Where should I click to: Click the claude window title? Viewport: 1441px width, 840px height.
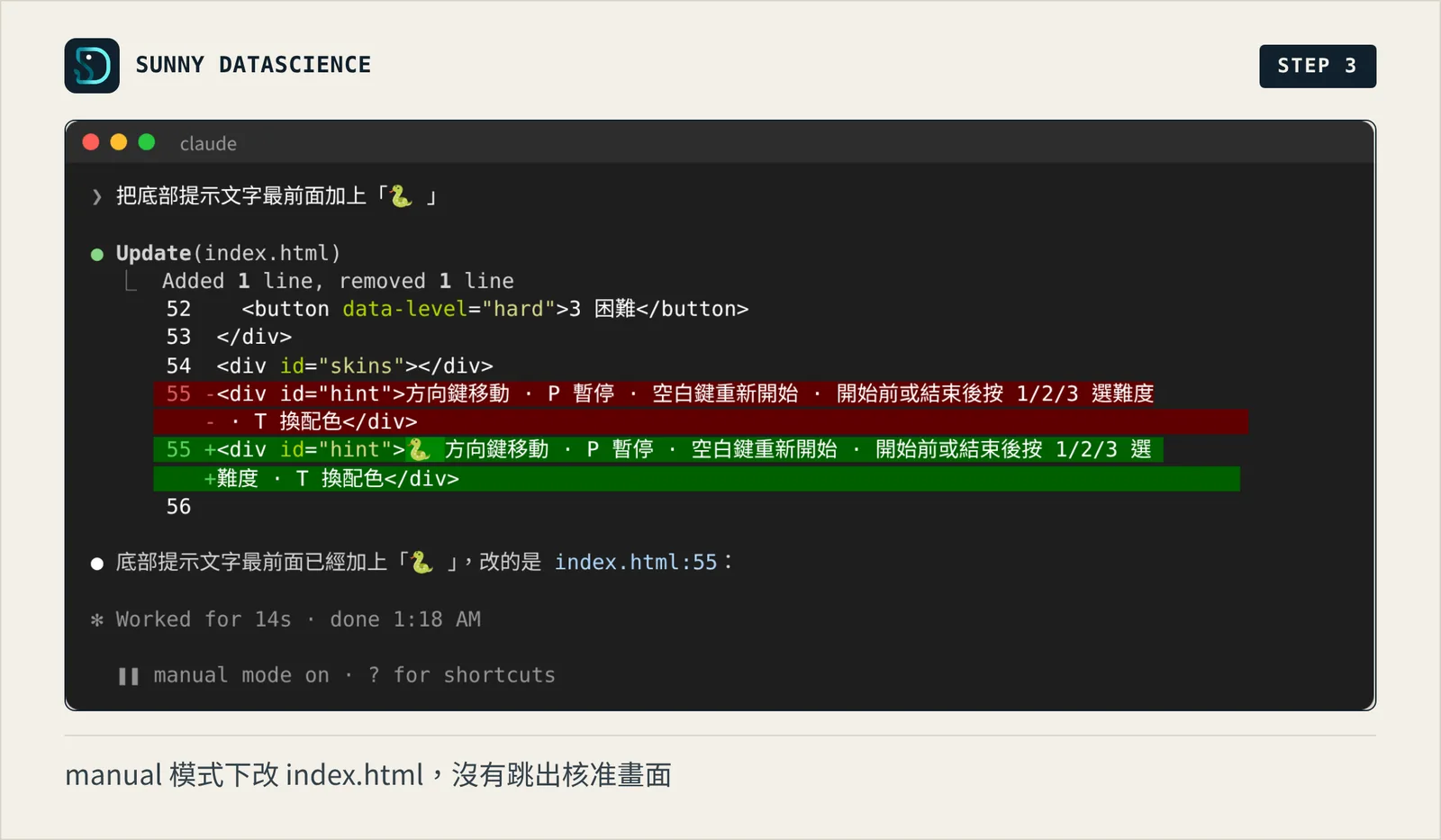(x=208, y=143)
